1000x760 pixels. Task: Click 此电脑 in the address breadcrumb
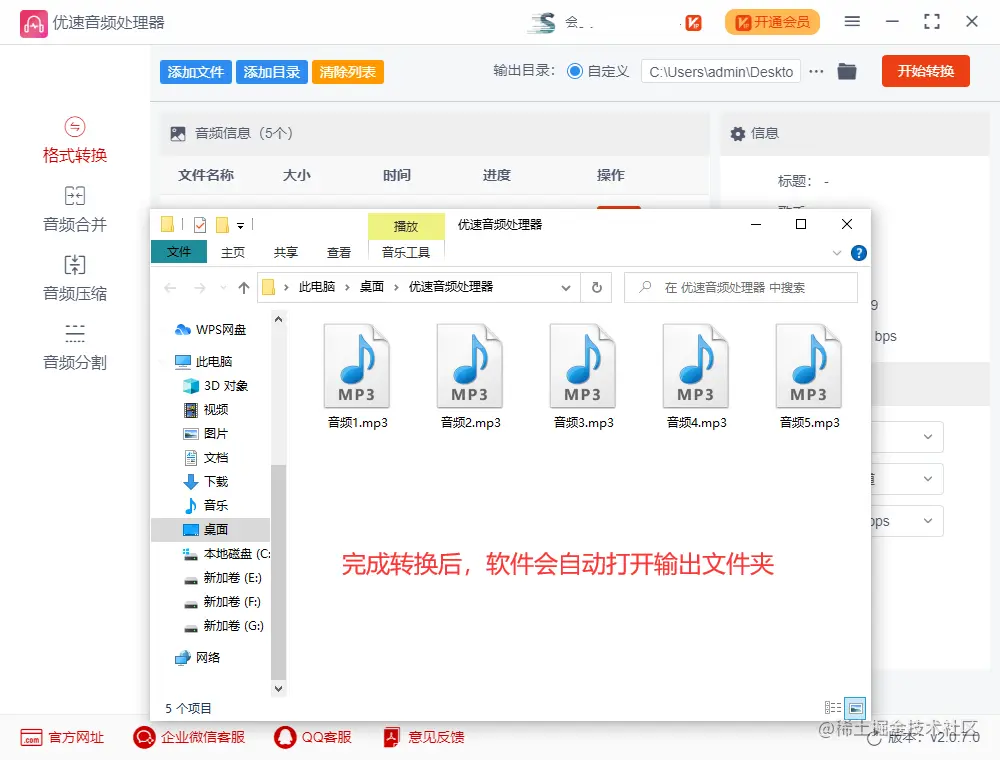point(317,287)
